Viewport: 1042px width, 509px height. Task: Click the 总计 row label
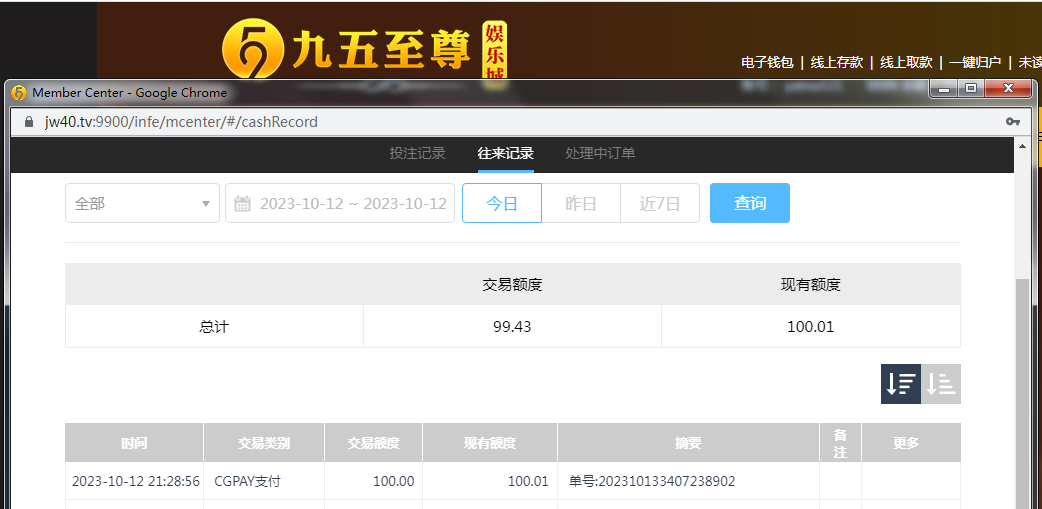click(214, 326)
